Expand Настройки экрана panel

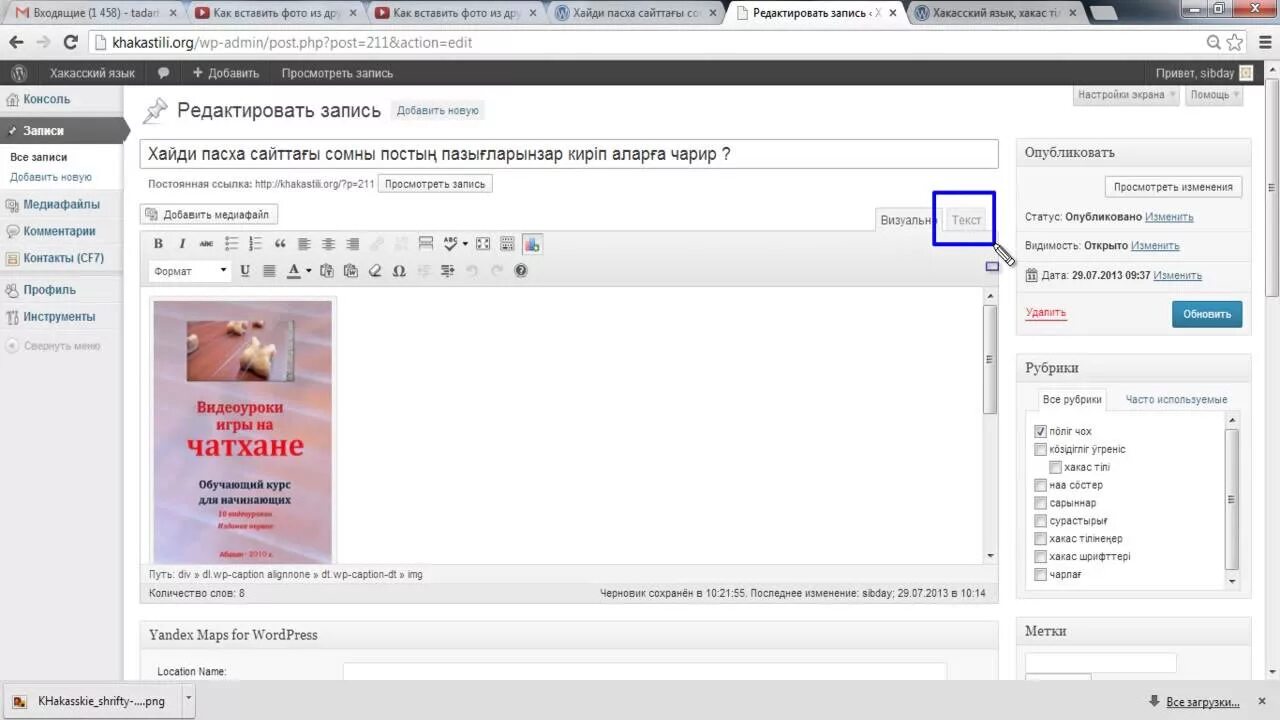pos(1126,95)
